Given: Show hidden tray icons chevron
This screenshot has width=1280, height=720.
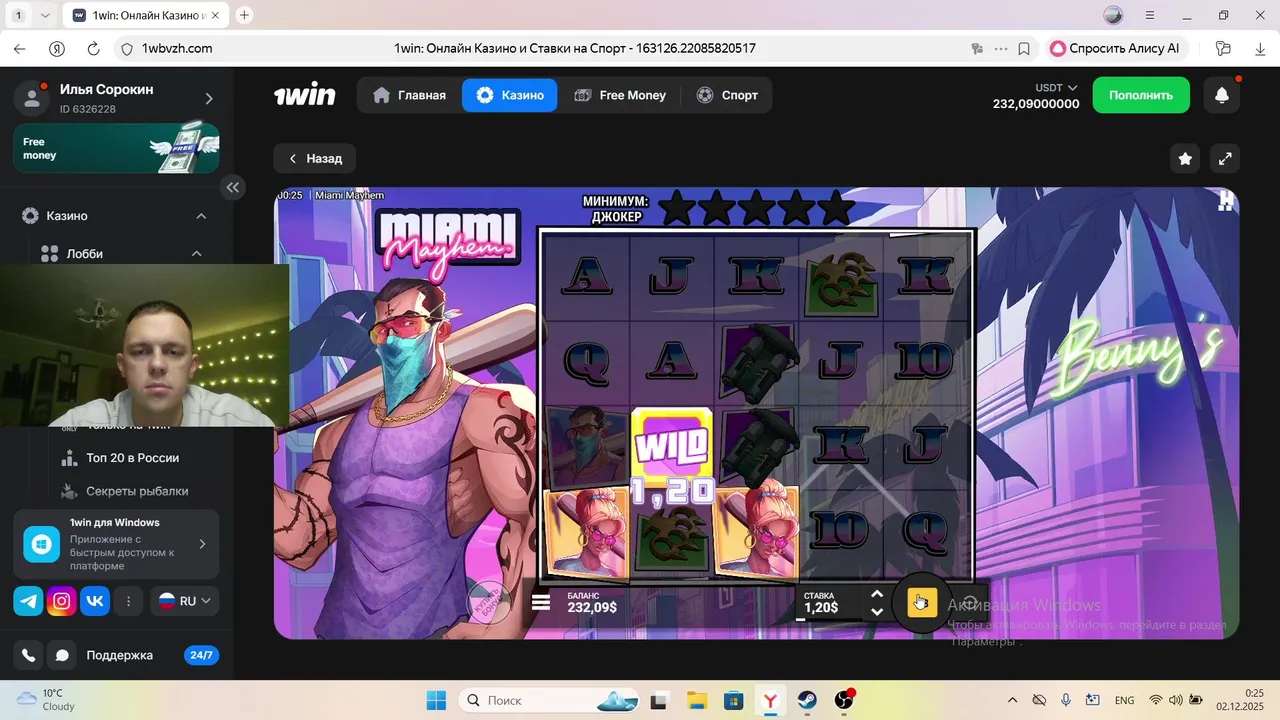Looking at the screenshot, I should (1012, 700).
